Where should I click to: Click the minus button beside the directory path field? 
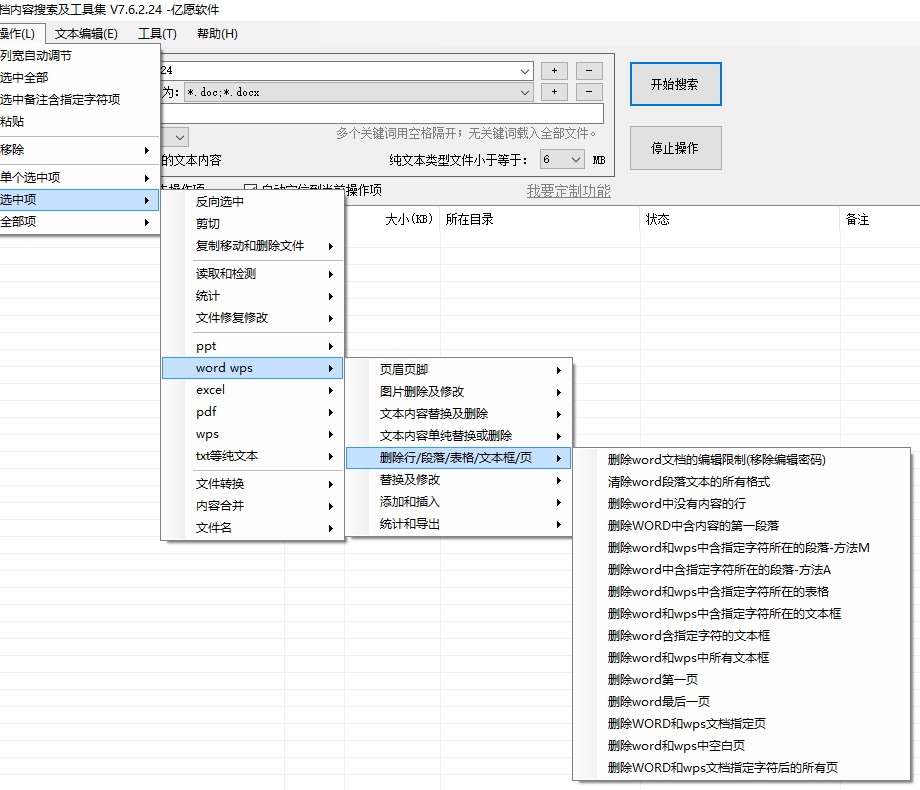589,71
